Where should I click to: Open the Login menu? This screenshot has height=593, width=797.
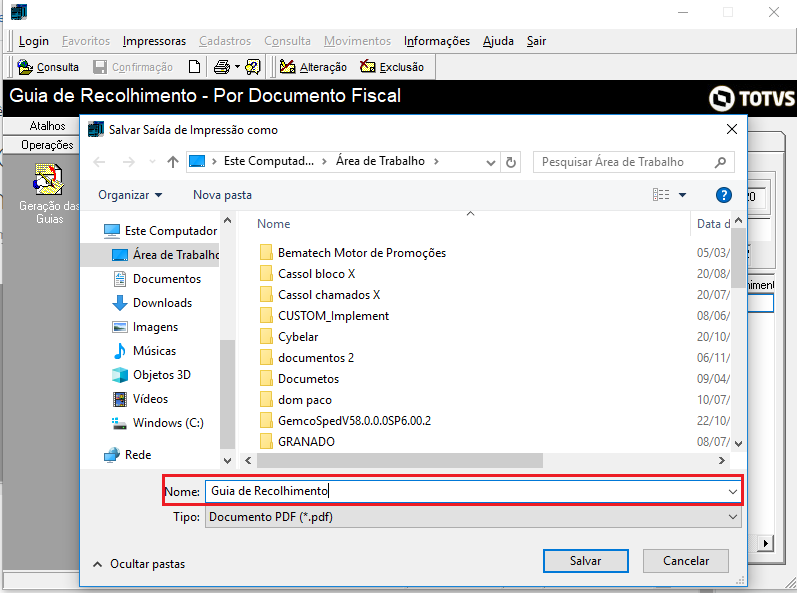pyautogui.click(x=34, y=41)
